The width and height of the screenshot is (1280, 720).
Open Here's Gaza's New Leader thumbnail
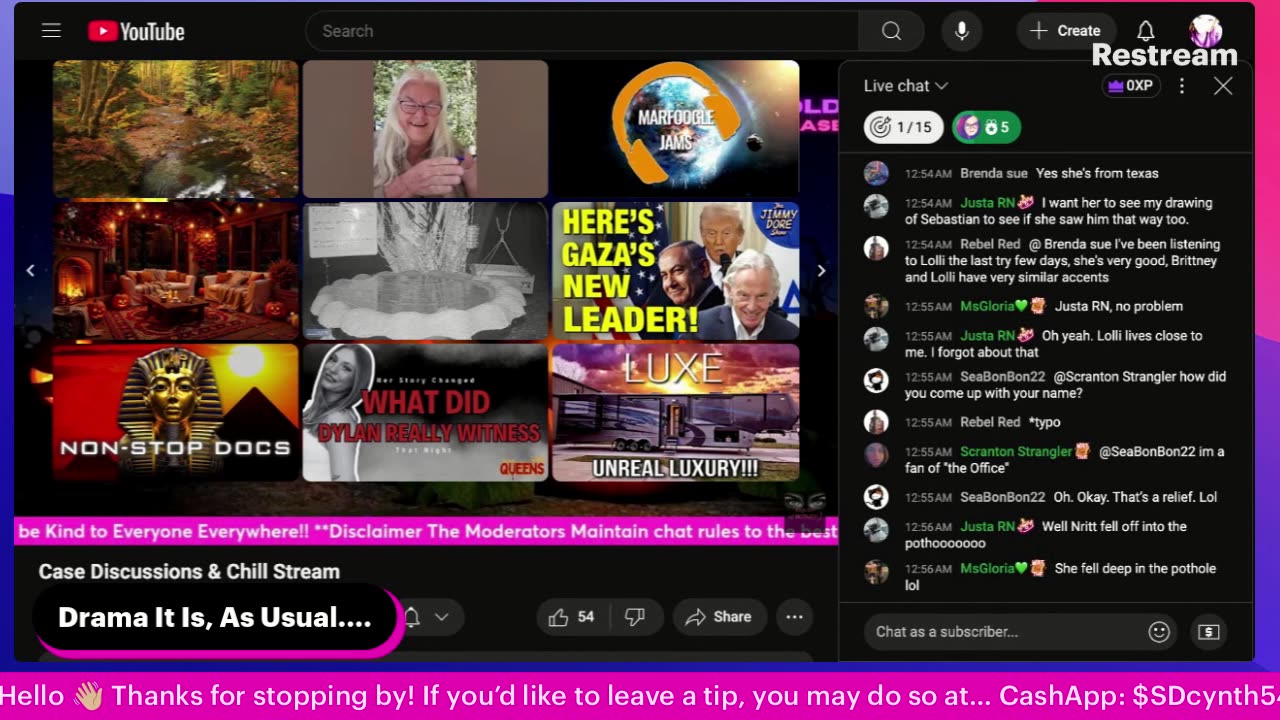click(676, 271)
